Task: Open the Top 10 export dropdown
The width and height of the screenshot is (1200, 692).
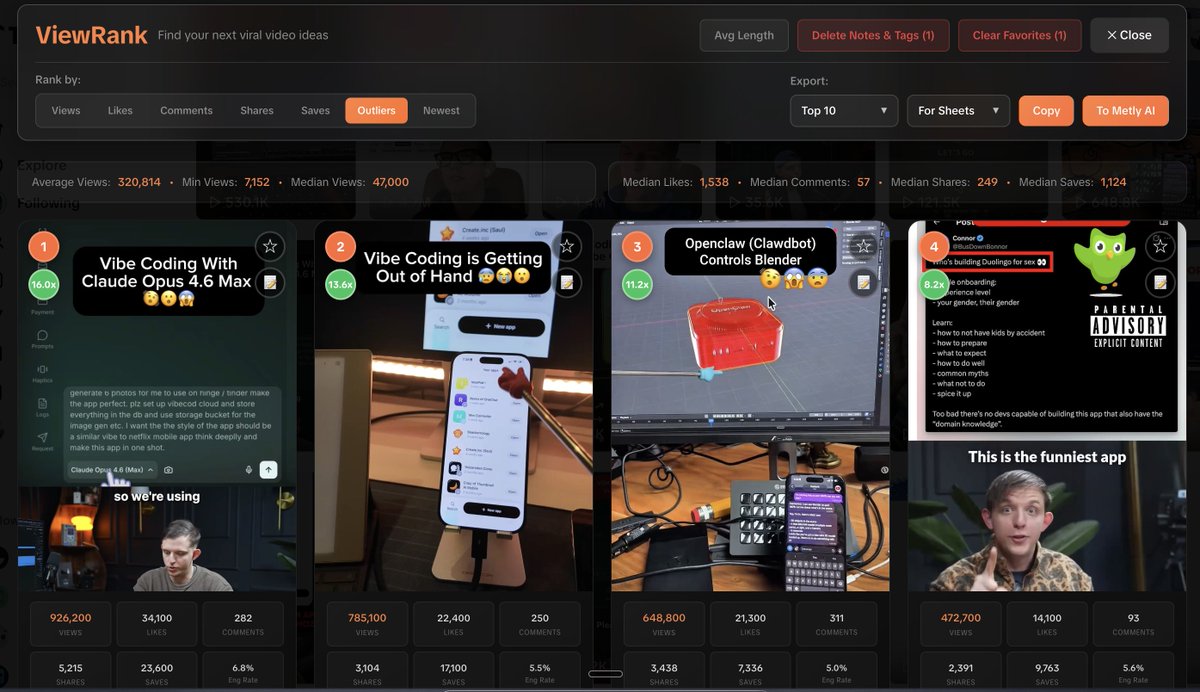Action: point(844,111)
